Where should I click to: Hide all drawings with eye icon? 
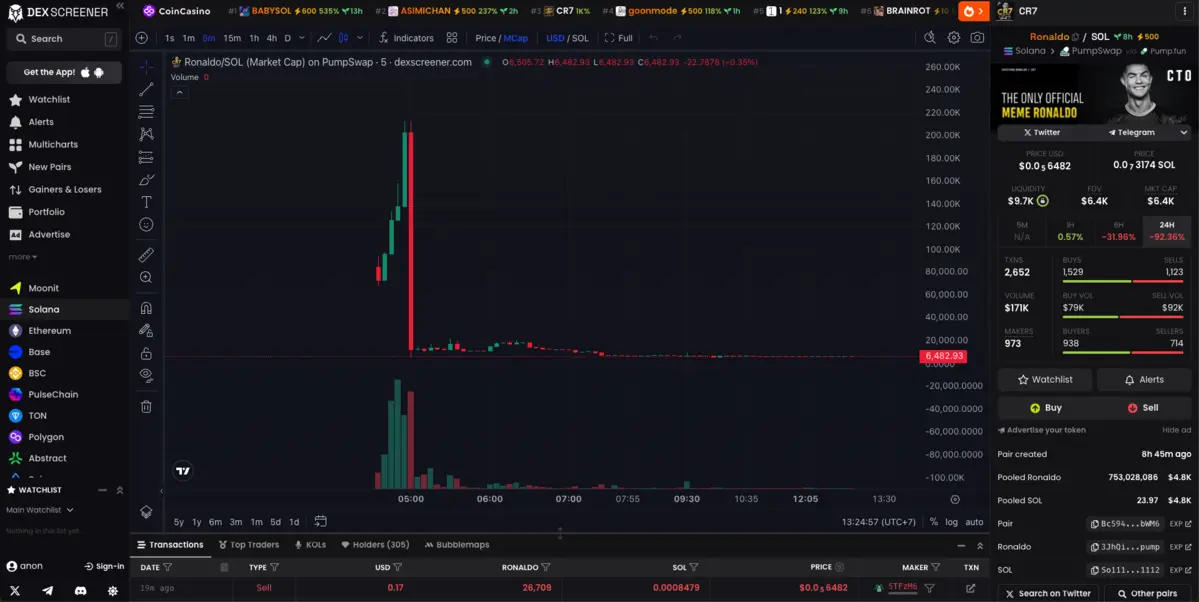[146, 375]
